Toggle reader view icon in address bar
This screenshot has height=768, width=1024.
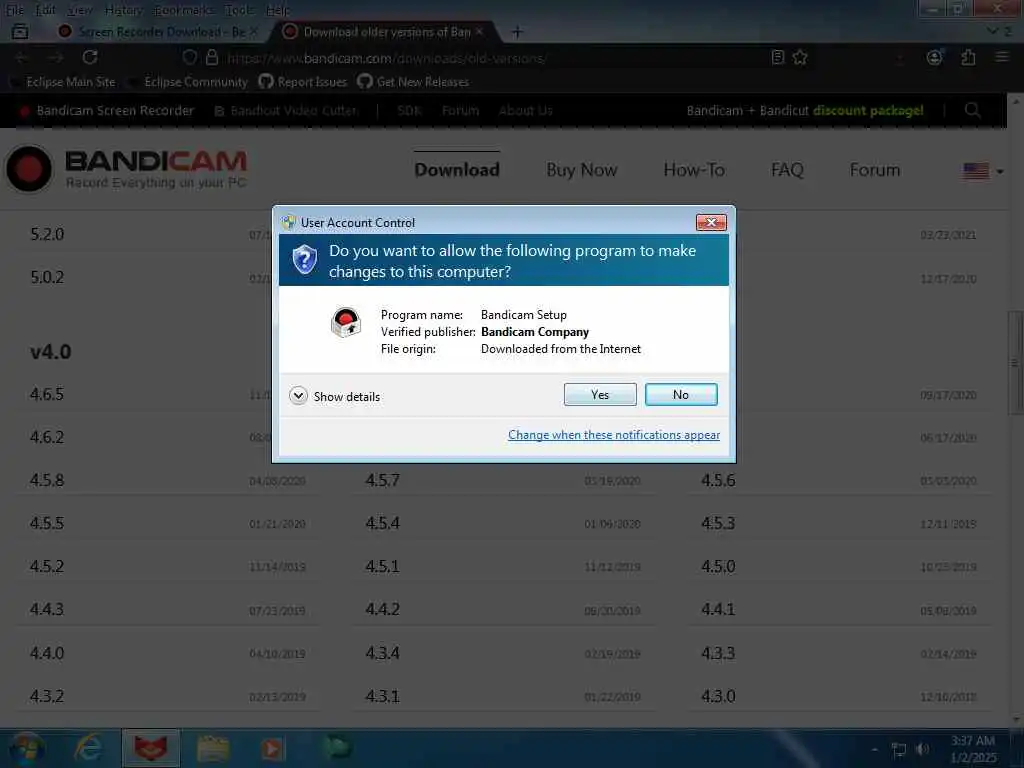[x=777, y=57]
